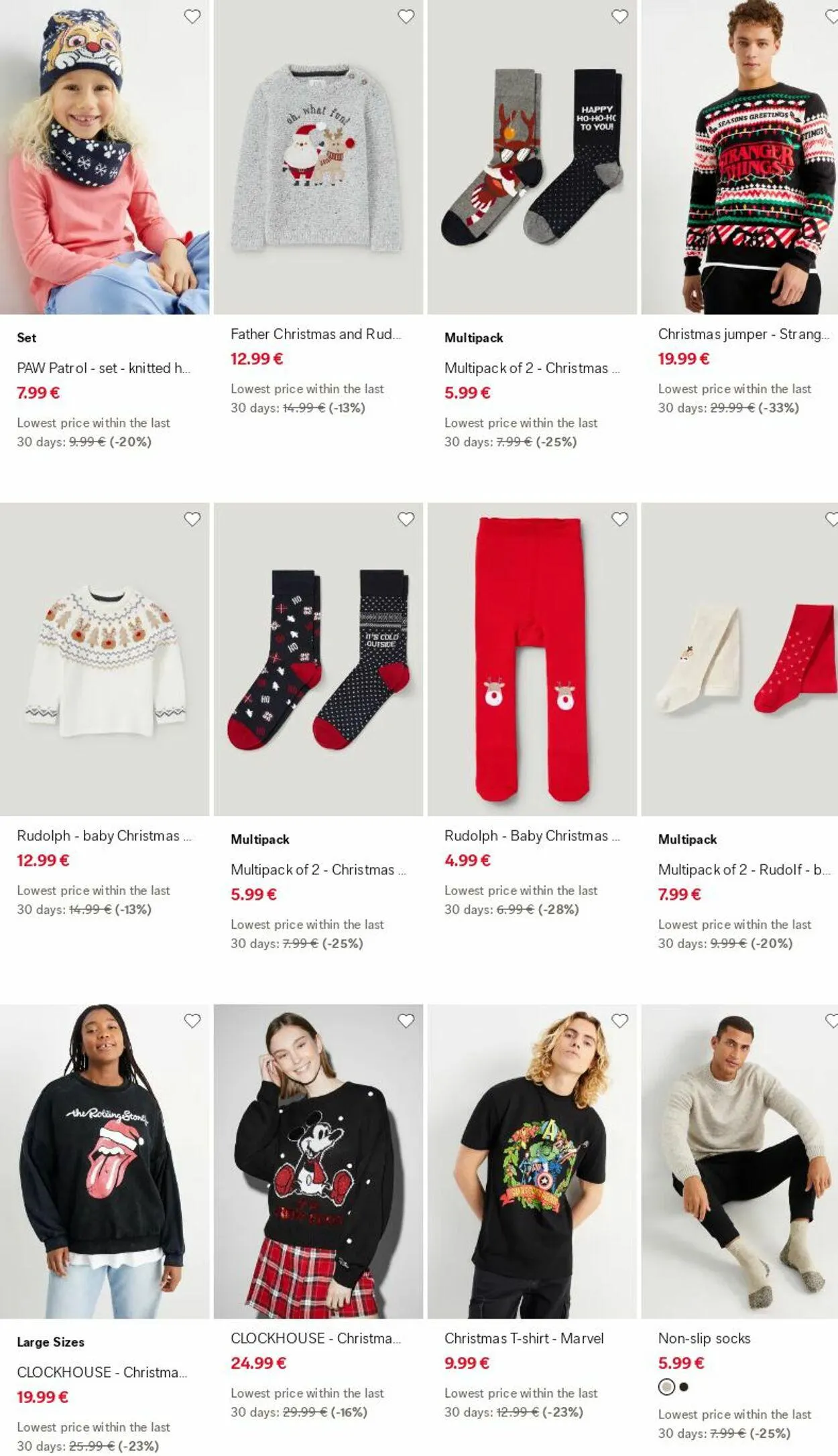
Task: Heart the It's Cold Outside socks multipack
Action: pyautogui.click(x=406, y=519)
